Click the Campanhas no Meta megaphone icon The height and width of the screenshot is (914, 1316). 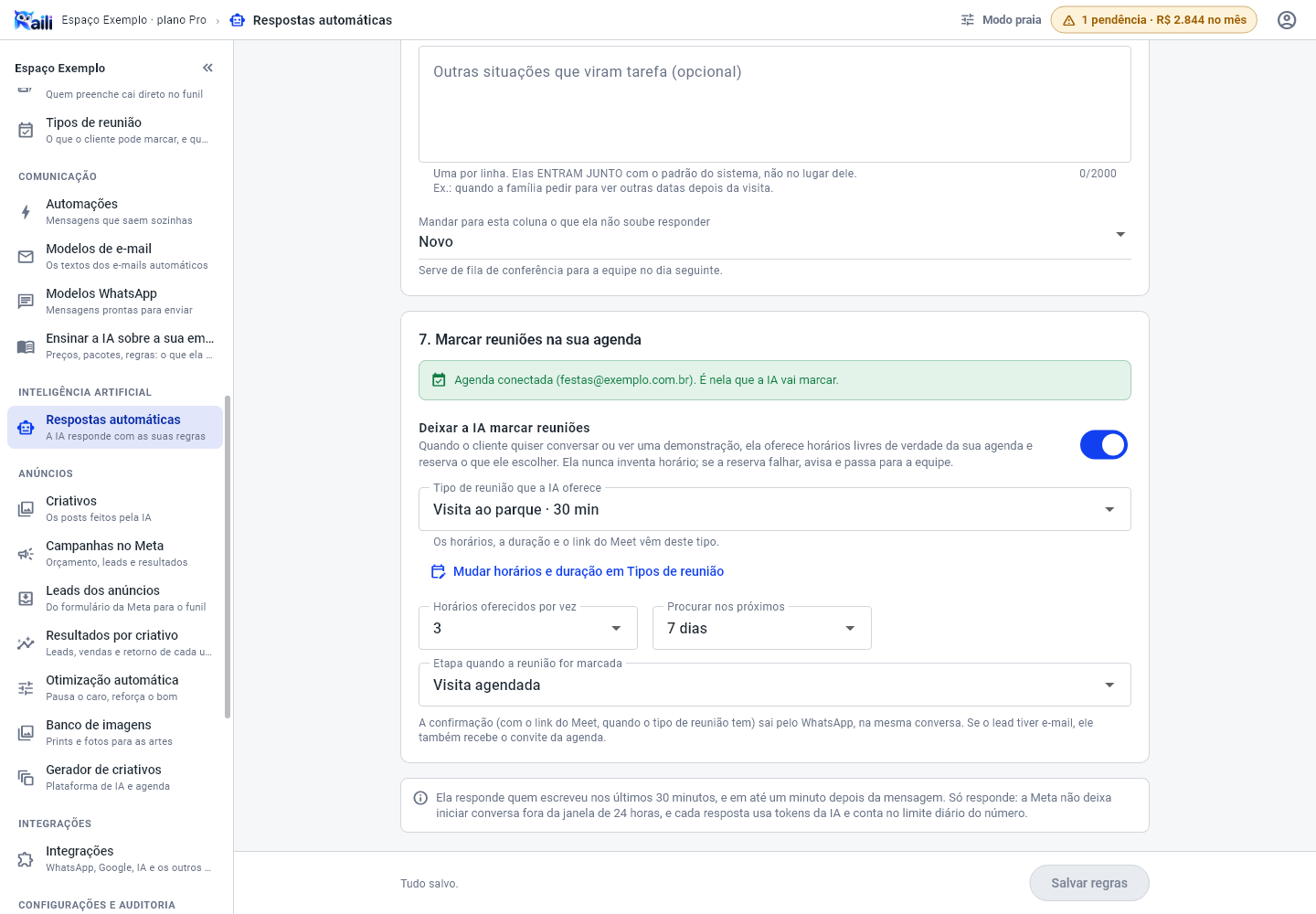click(26, 554)
